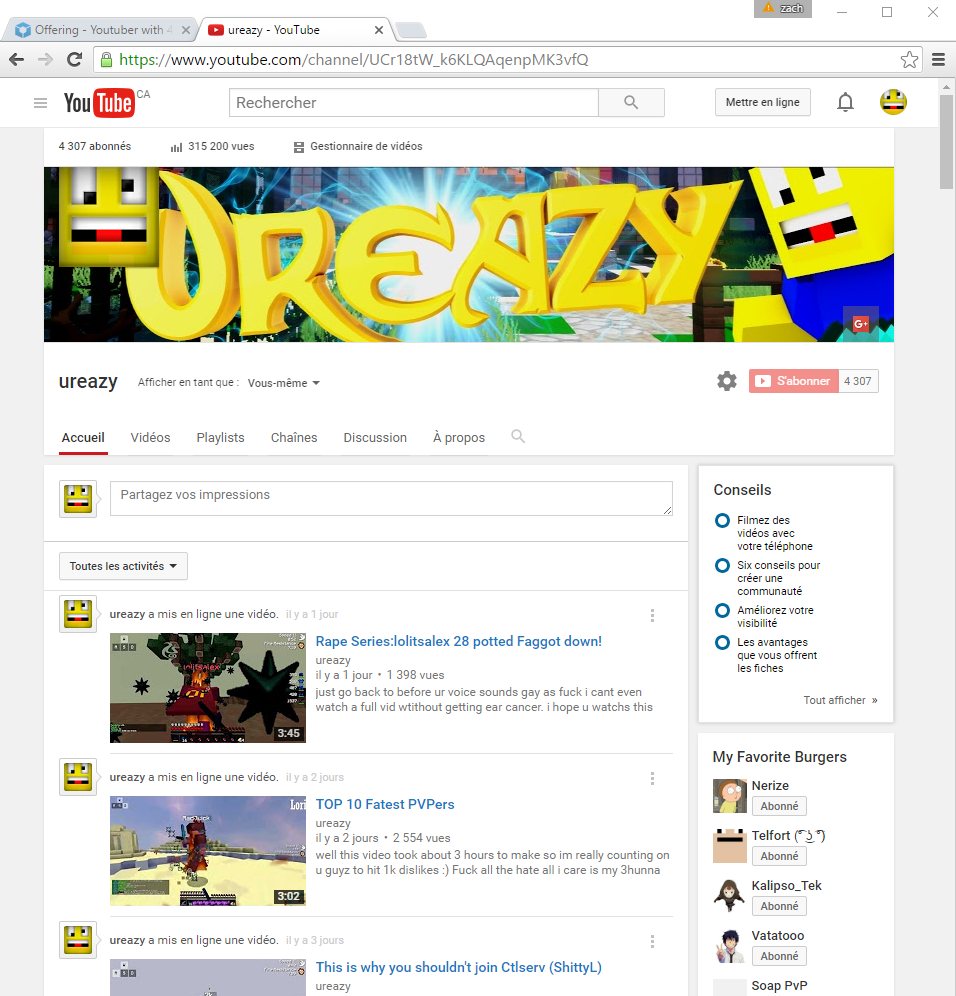Click the secure padlock icon
Image resolution: width=956 pixels, height=996 pixels.
point(107,60)
